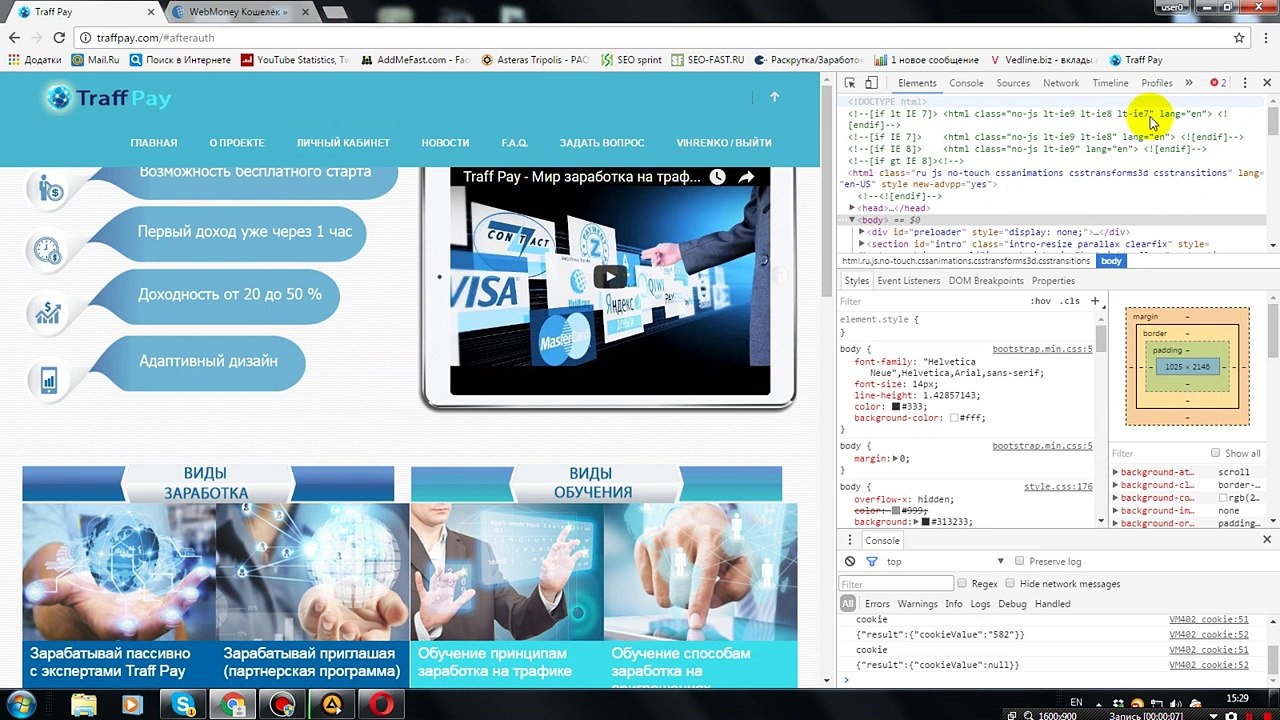Open the style.css:176 source link

tap(1058, 487)
